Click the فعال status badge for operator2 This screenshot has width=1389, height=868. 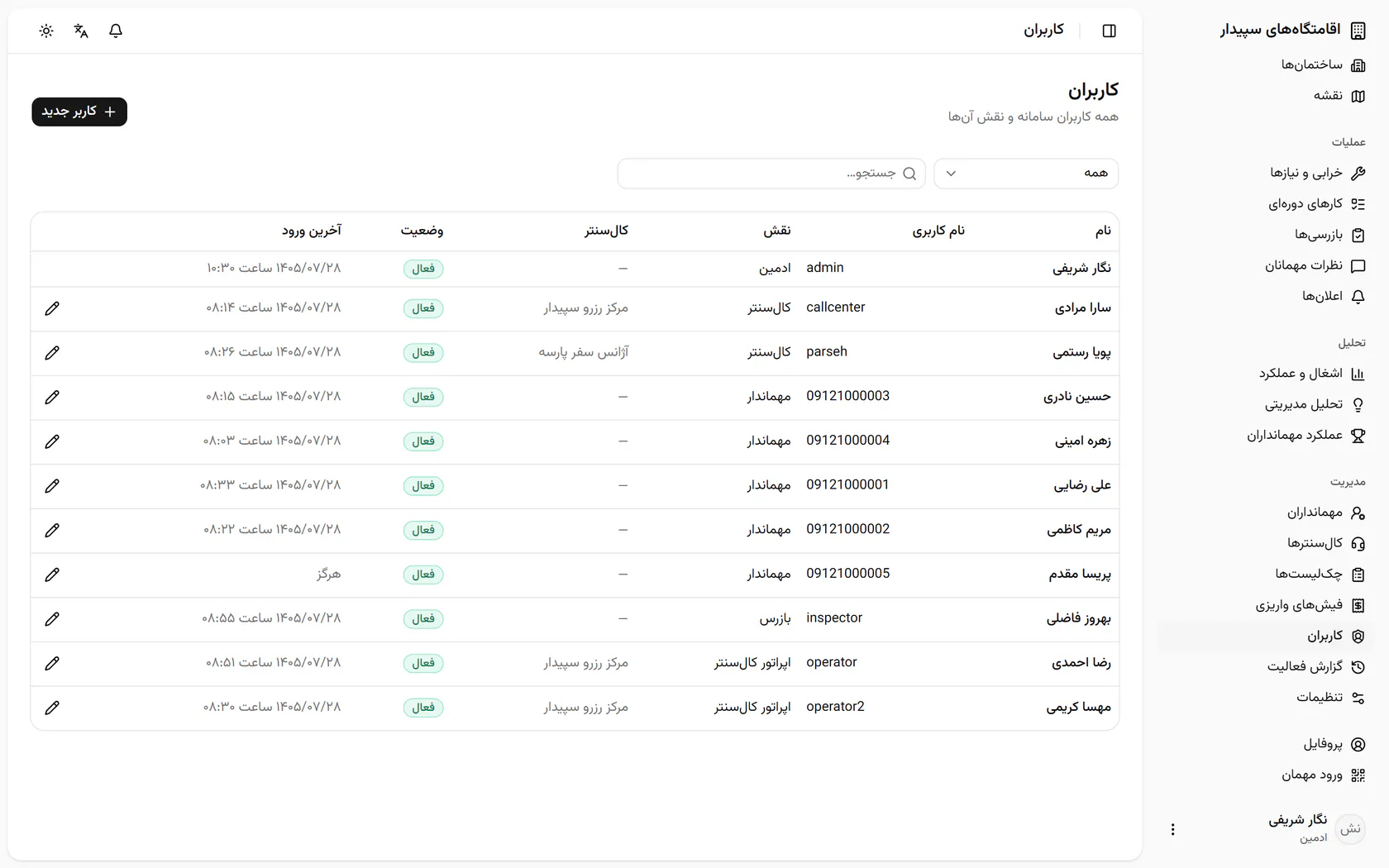(423, 708)
